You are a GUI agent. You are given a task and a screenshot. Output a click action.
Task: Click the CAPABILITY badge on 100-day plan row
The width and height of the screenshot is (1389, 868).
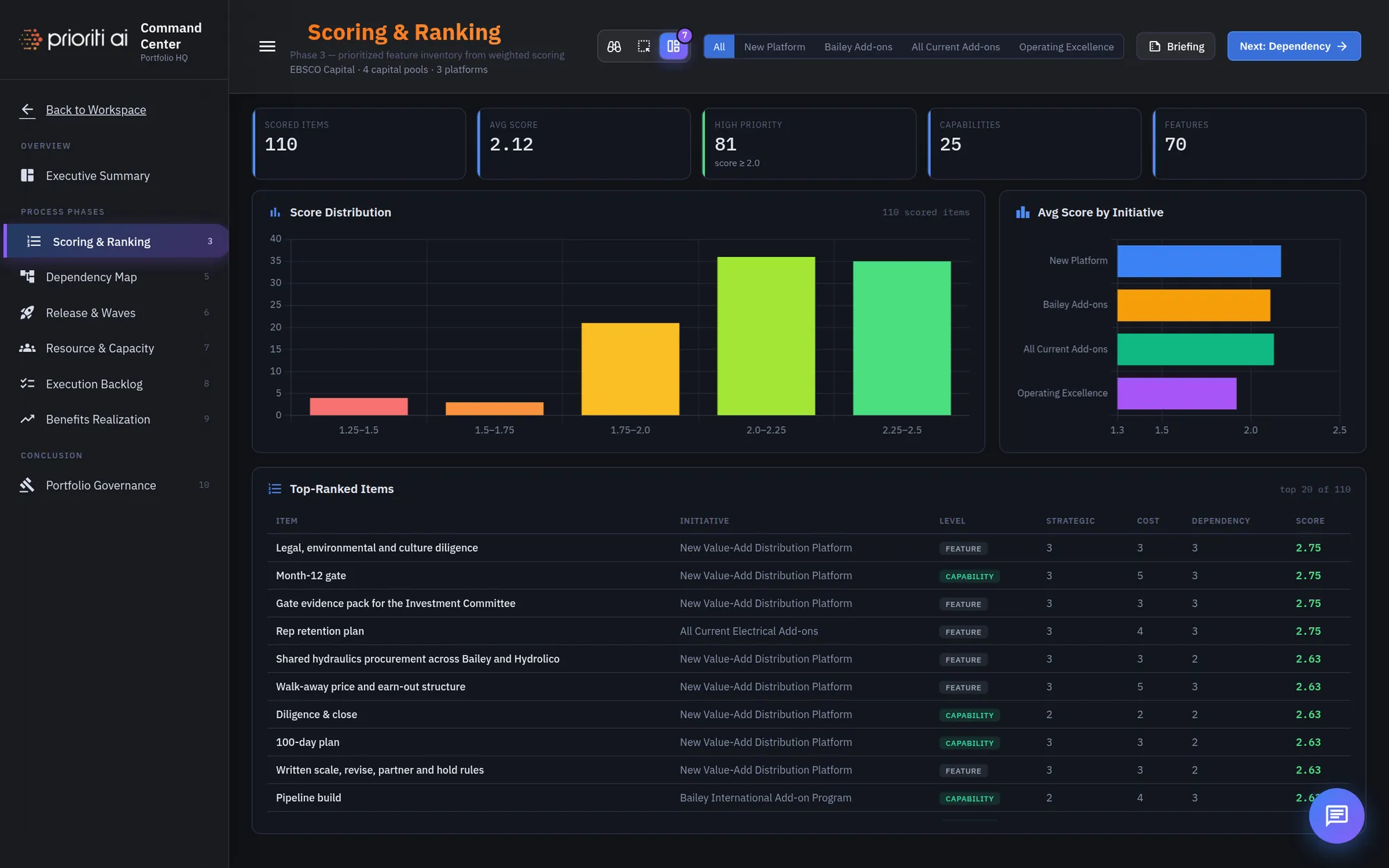pyautogui.click(x=969, y=743)
